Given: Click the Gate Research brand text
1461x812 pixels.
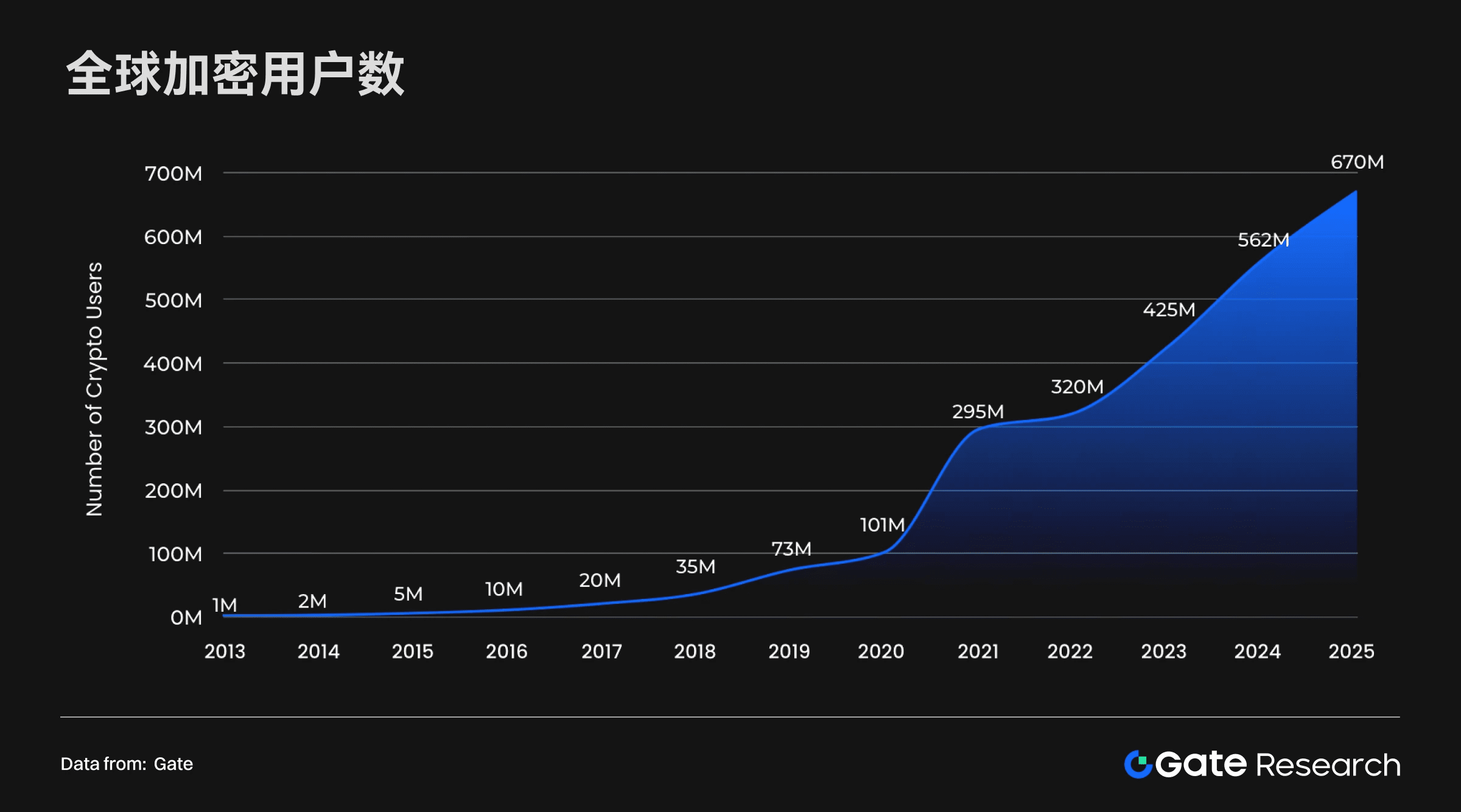Looking at the screenshot, I should (x=1277, y=765).
